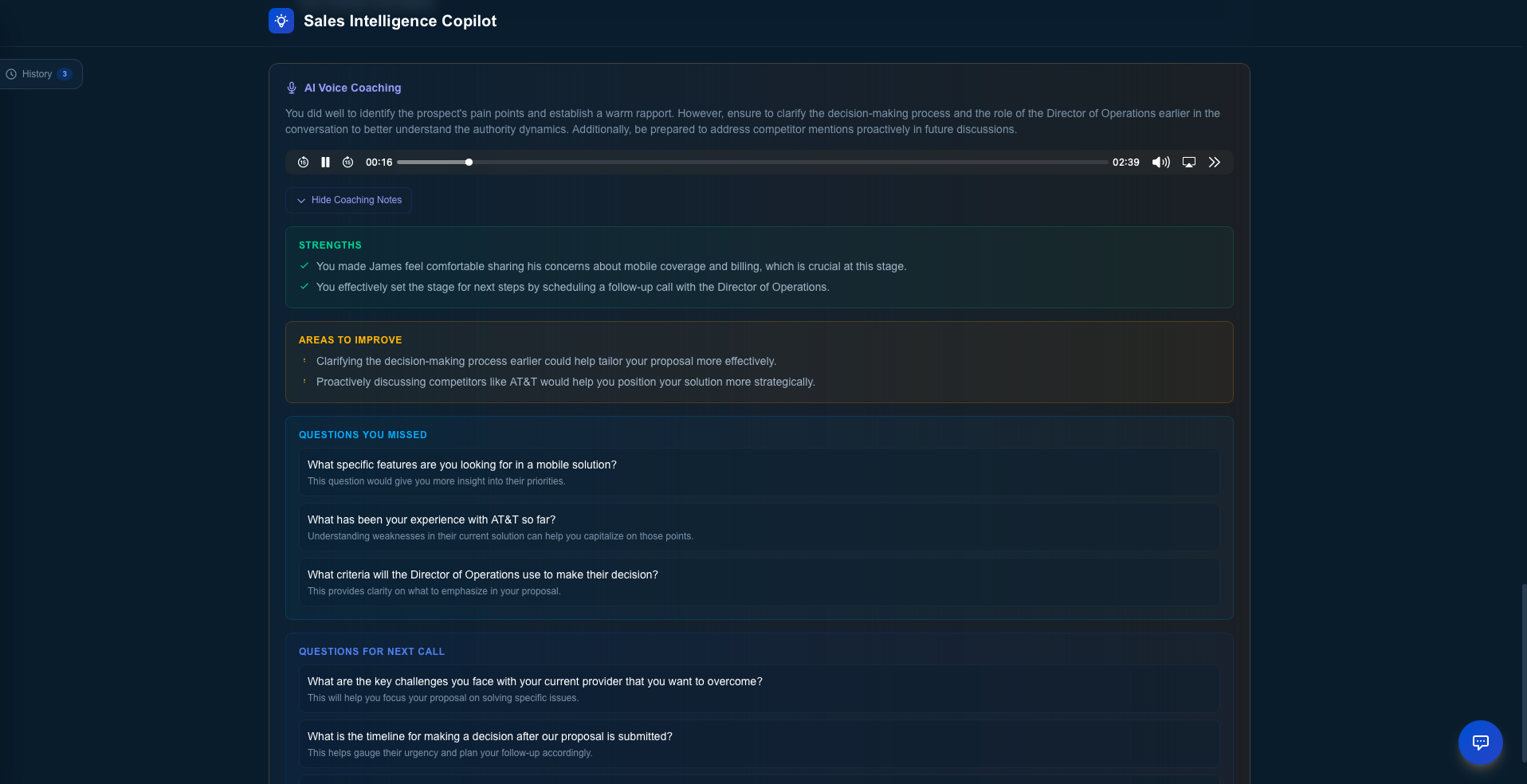Click 'This question would give you more insight' note
The height and width of the screenshot is (784, 1527).
click(437, 481)
